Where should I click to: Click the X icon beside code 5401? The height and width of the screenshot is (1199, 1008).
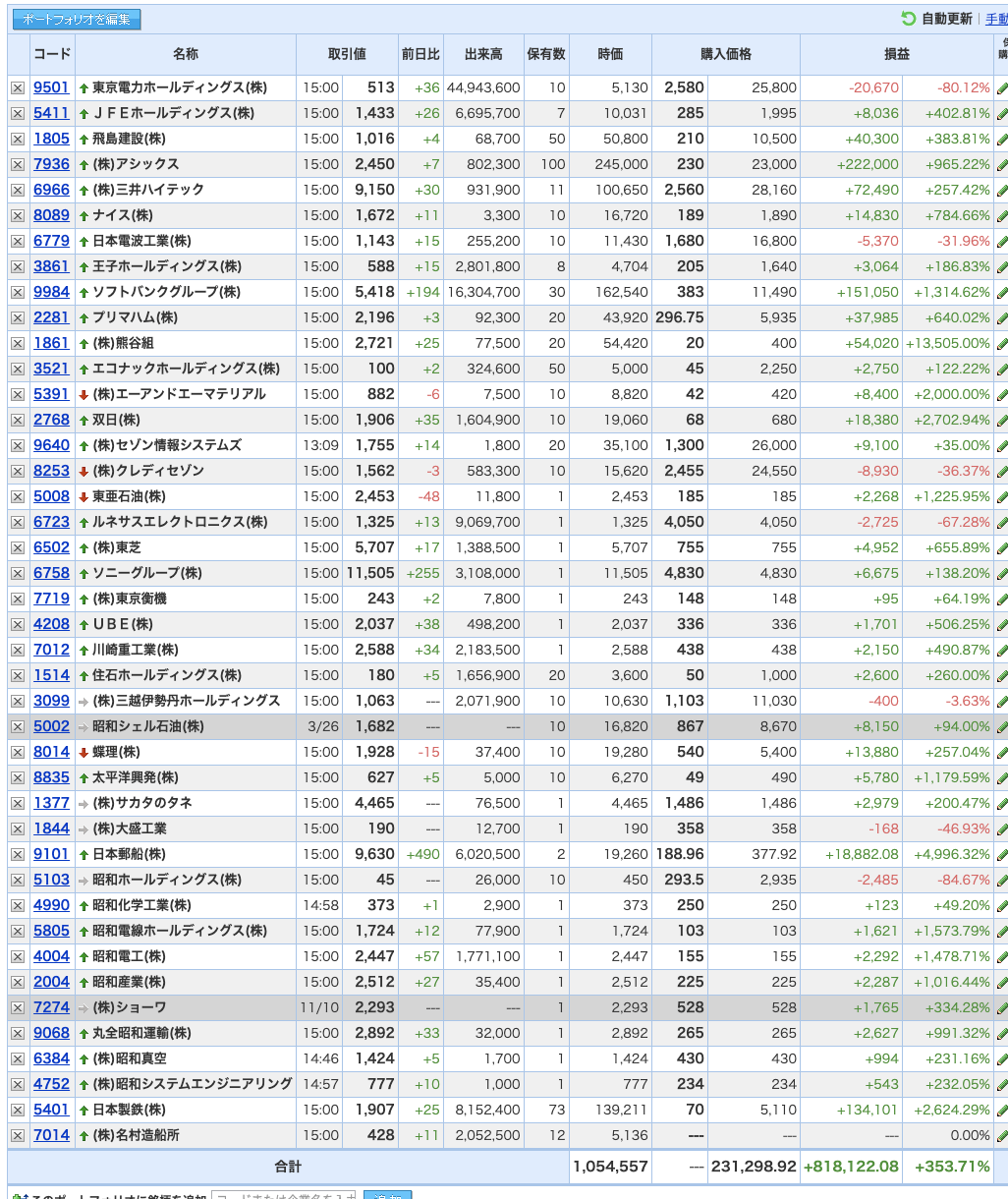(18, 1110)
